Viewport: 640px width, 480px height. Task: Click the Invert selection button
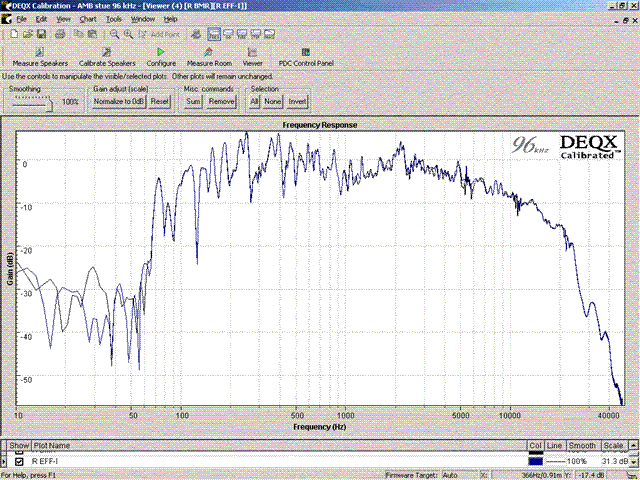pos(298,102)
